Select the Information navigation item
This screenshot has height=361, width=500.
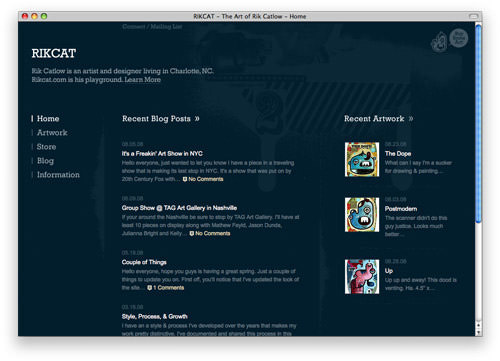point(58,175)
